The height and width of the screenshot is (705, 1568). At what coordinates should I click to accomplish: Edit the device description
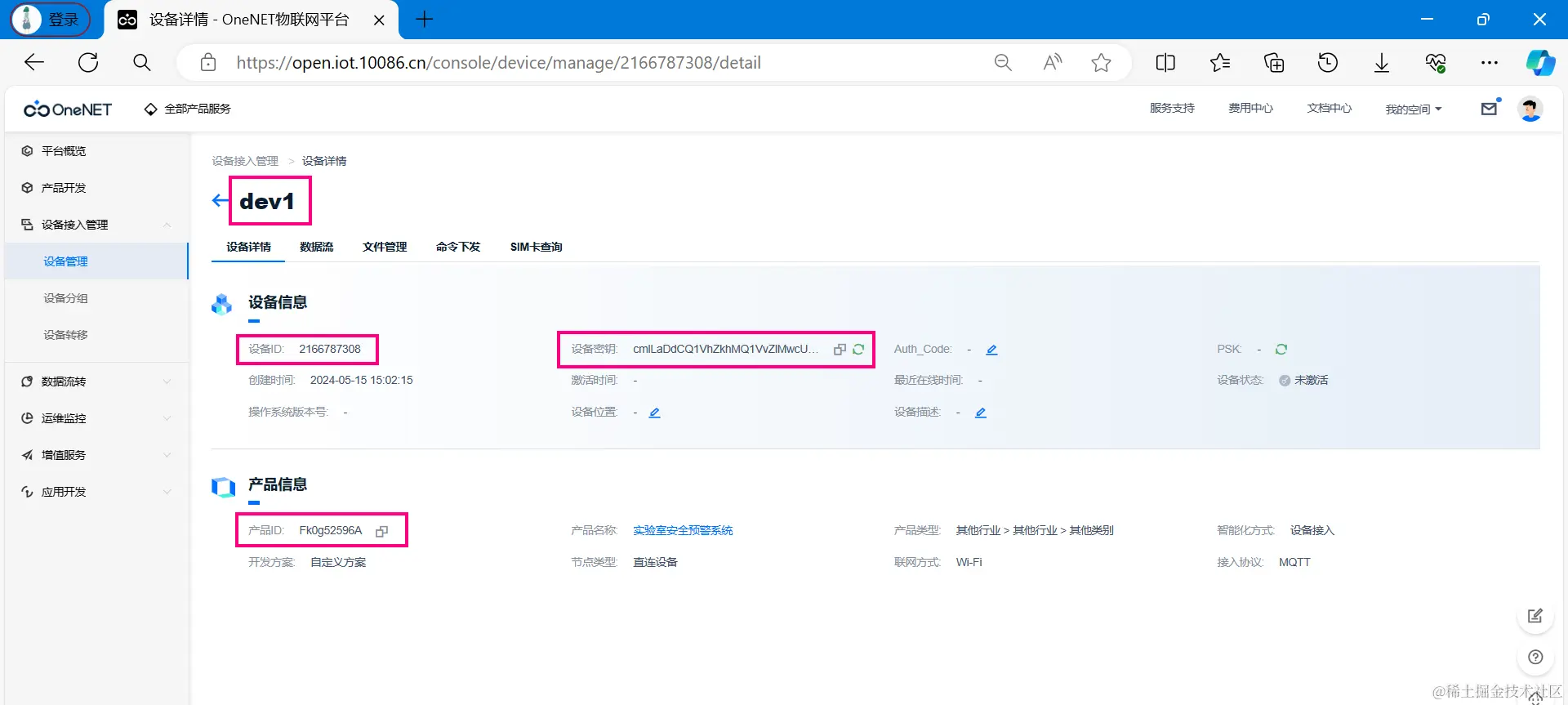coord(981,413)
